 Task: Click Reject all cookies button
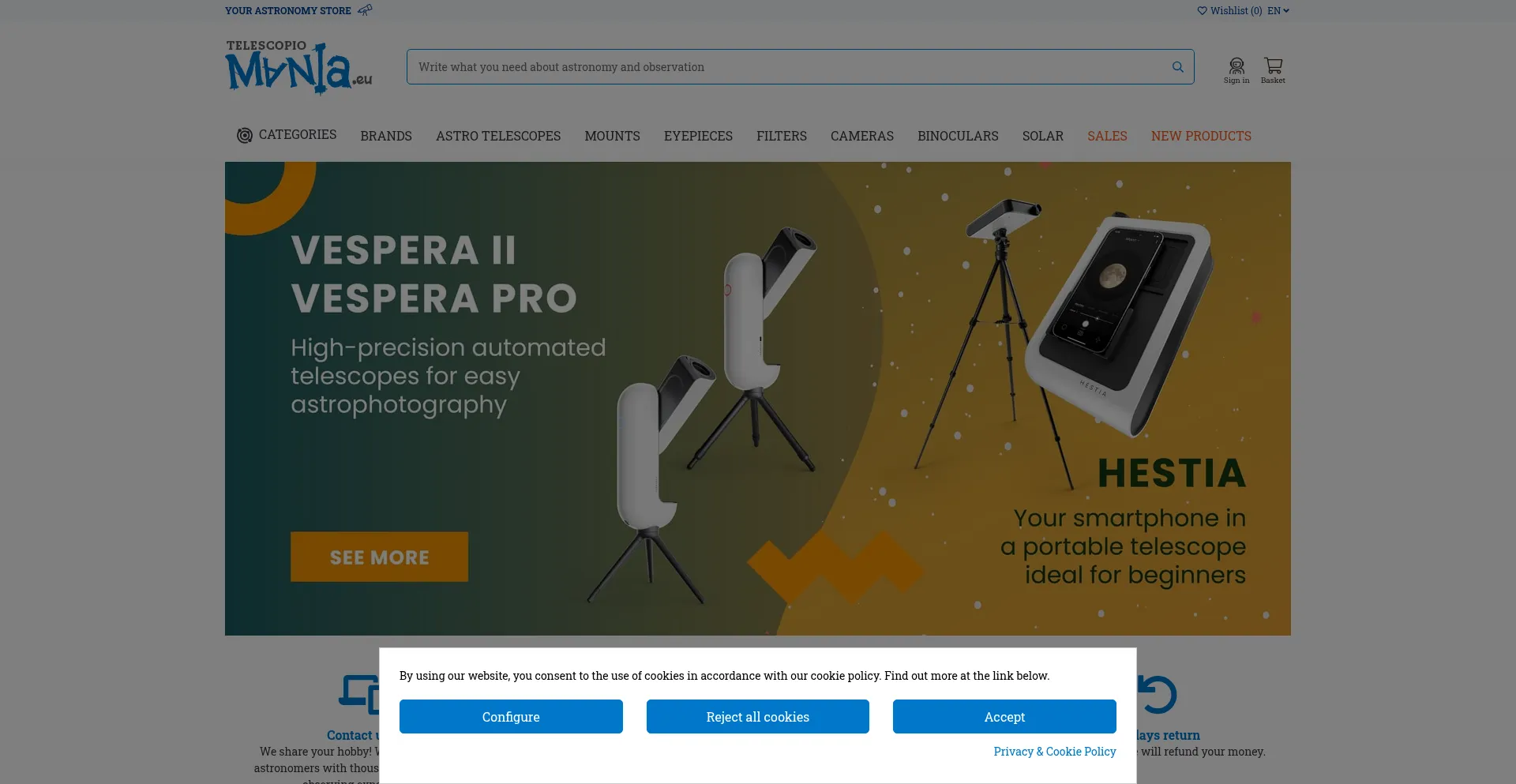(757, 717)
